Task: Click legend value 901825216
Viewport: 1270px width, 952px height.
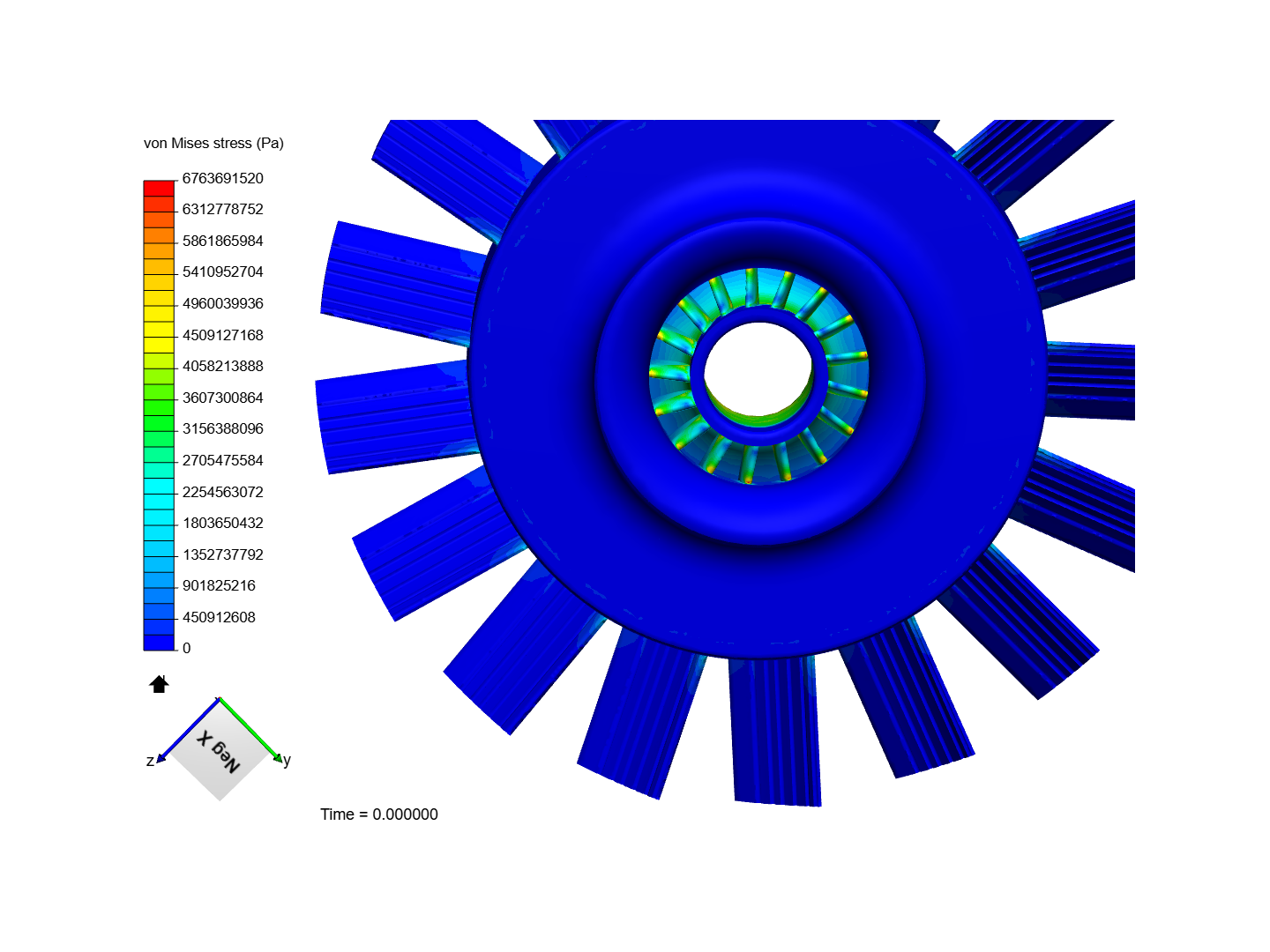Action: (x=219, y=585)
